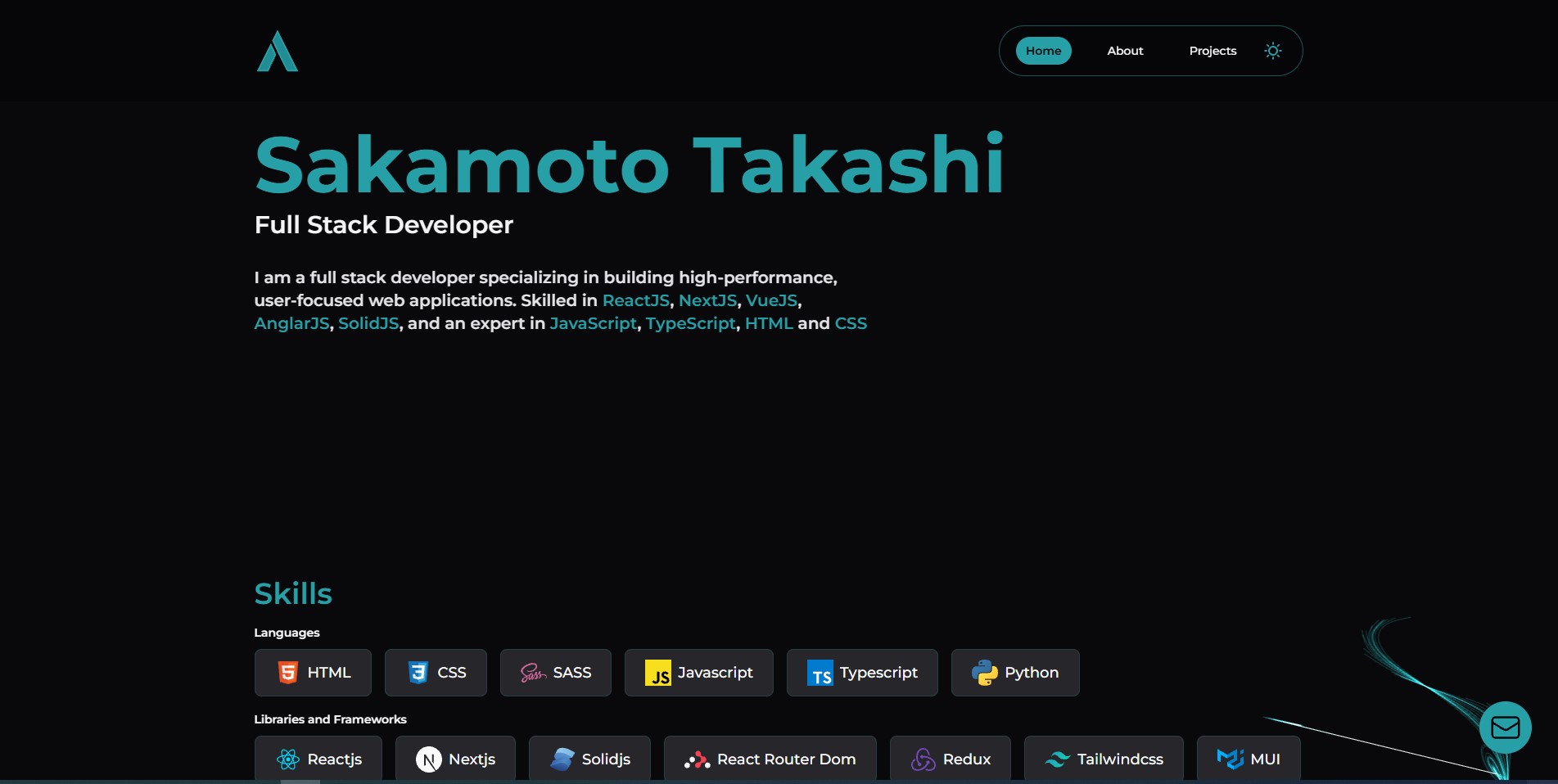Click the JS Javascript icon

point(657,673)
